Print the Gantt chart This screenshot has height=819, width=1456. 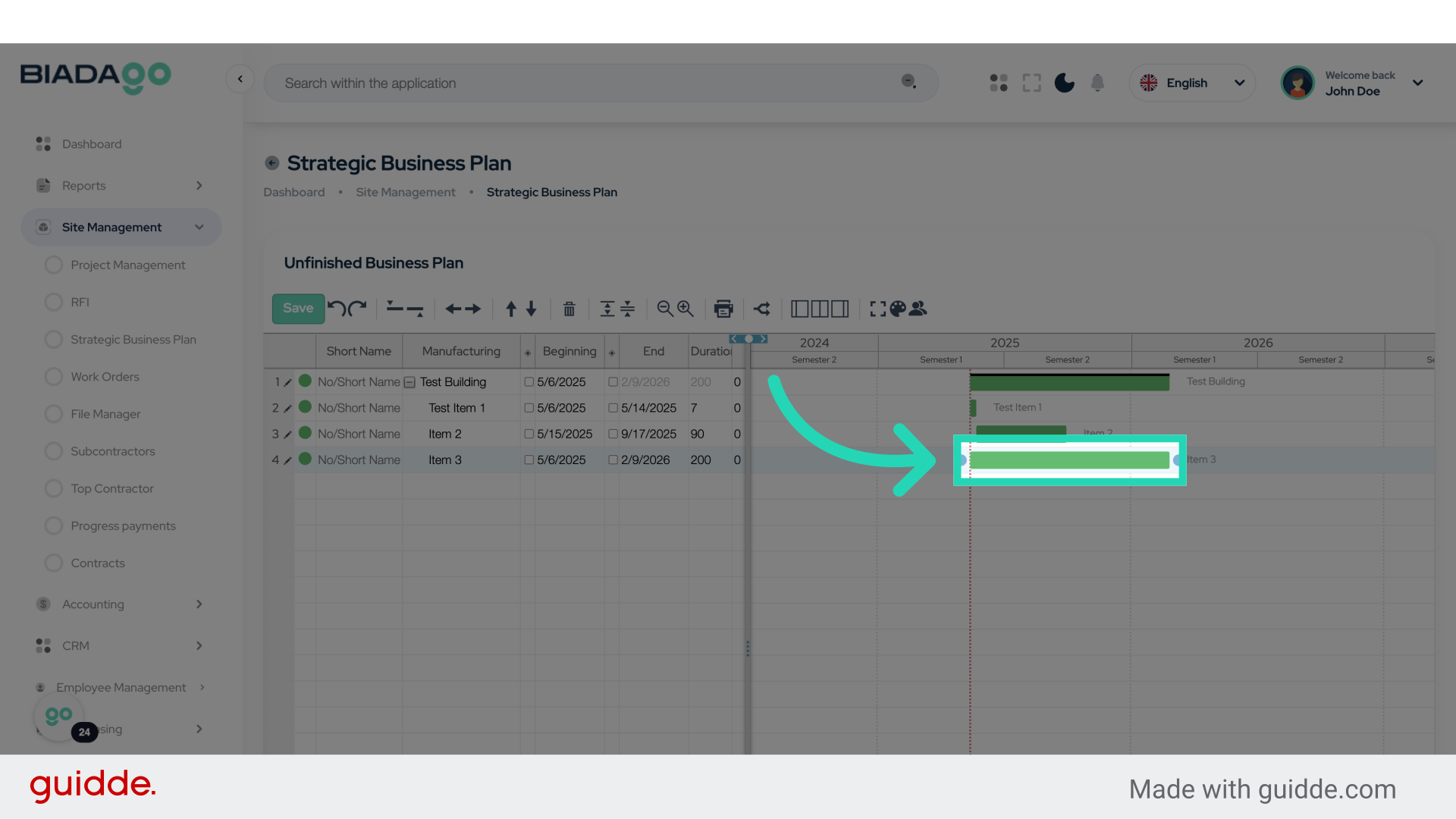click(x=723, y=309)
